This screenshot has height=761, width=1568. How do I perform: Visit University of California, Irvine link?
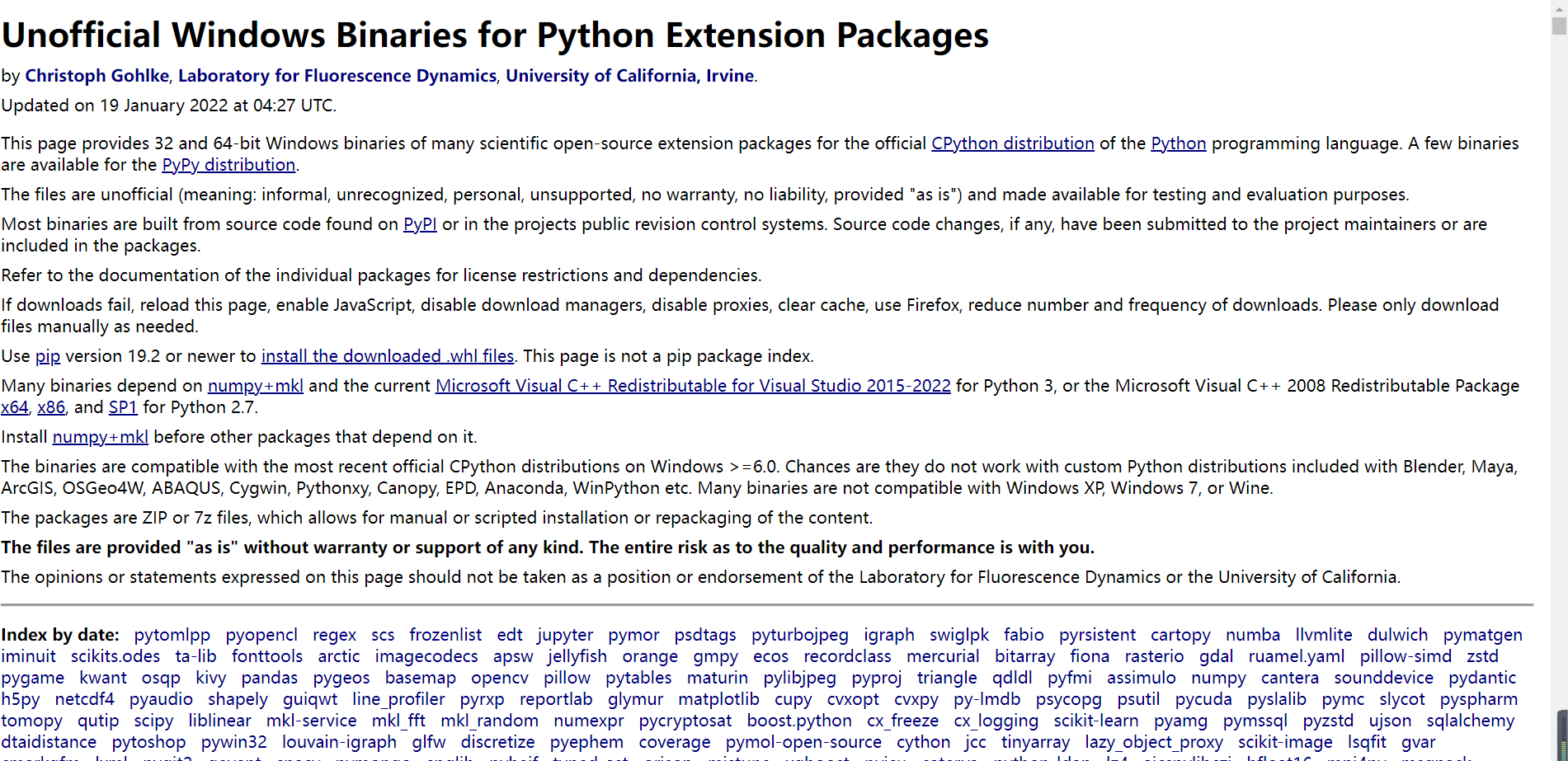pos(629,76)
